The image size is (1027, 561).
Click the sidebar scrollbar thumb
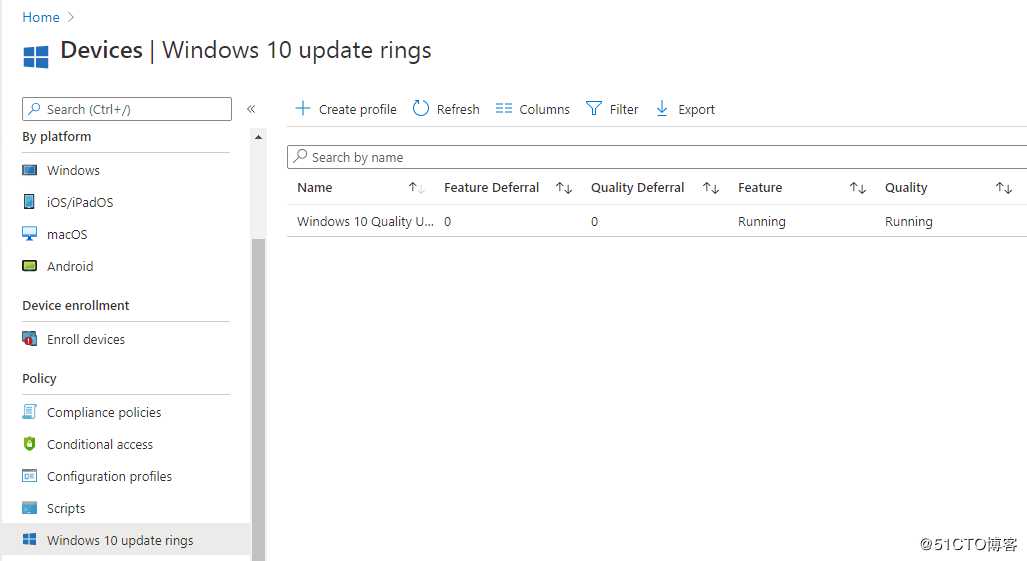[x=258, y=399]
